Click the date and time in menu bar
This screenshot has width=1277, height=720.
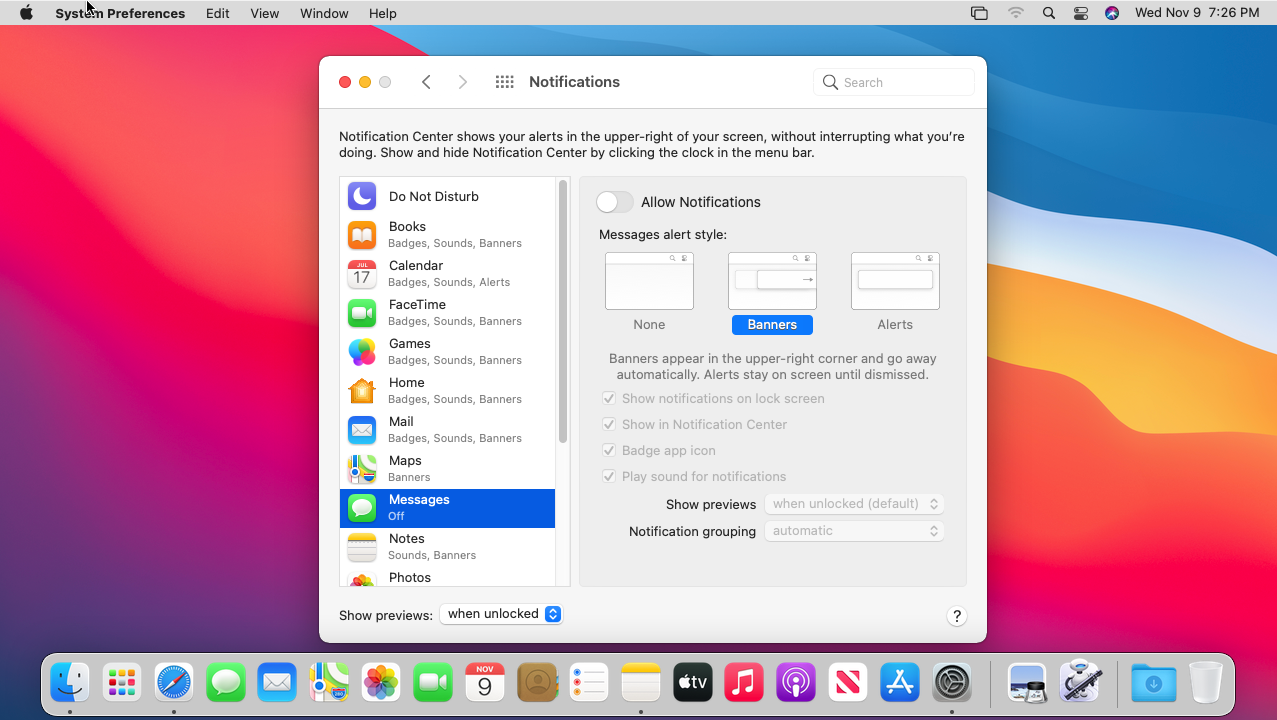1197,13
